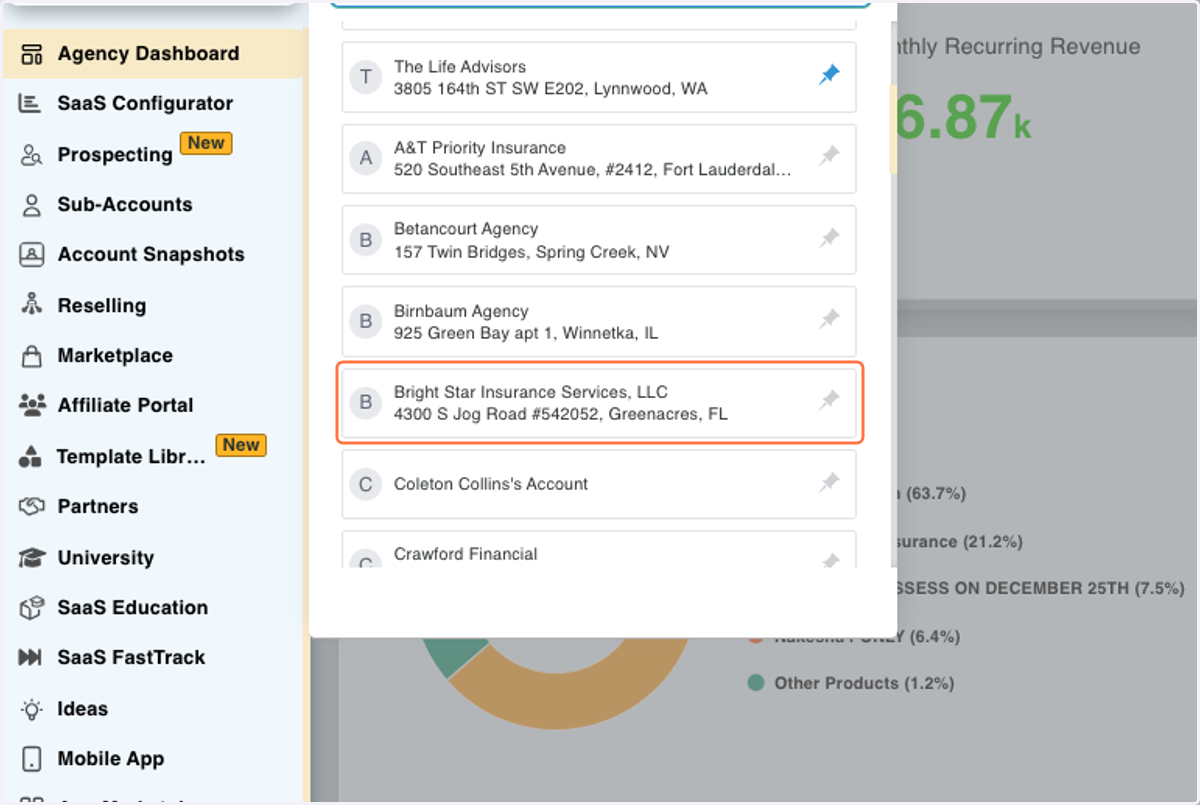Click the Sub-Accounts person icon

pyautogui.click(x=31, y=204)
